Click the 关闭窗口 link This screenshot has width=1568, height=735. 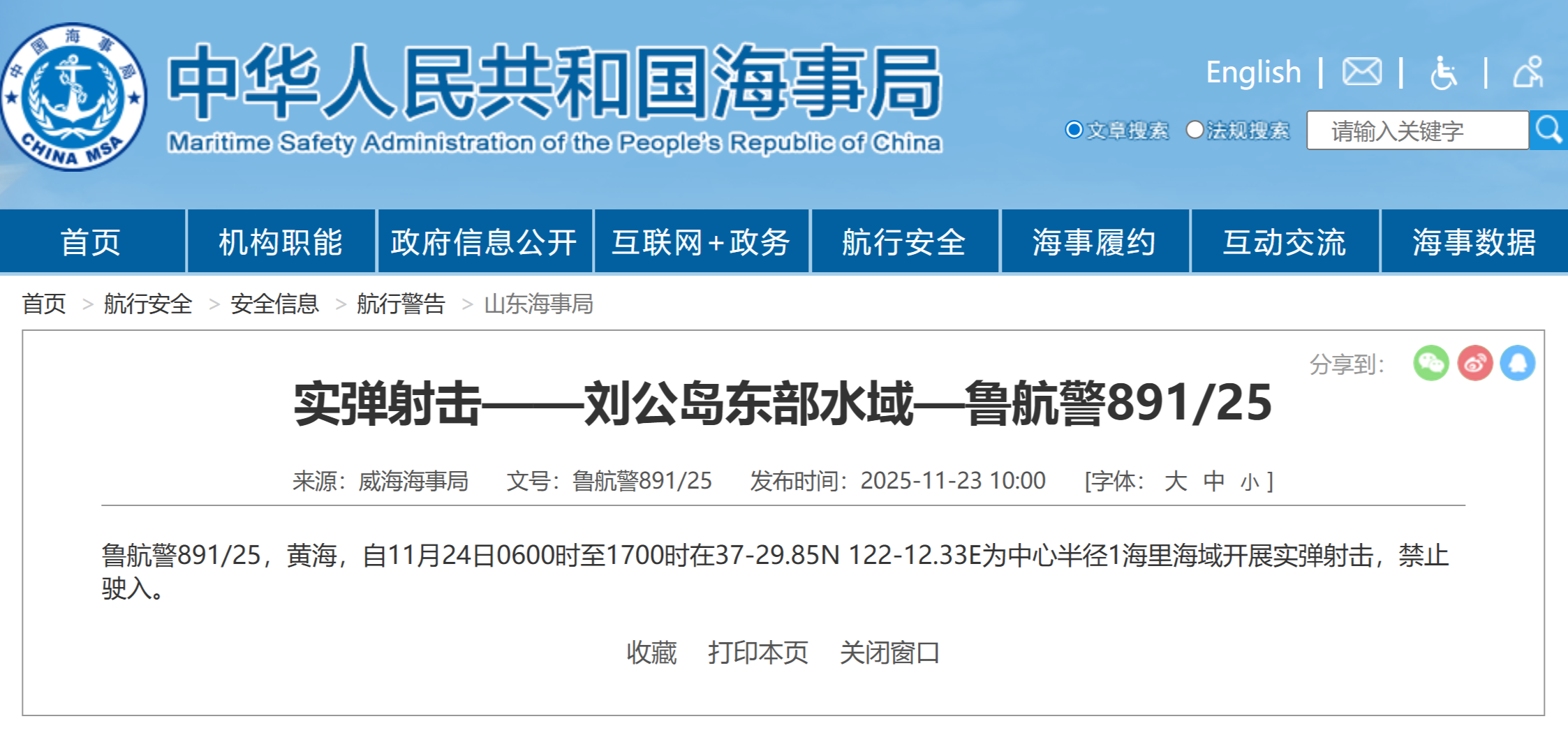(x=889, y=653)
